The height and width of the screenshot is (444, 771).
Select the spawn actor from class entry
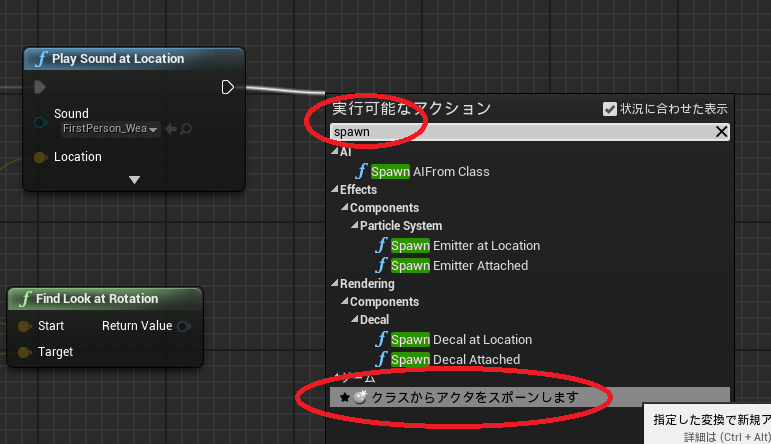(530, 397)
